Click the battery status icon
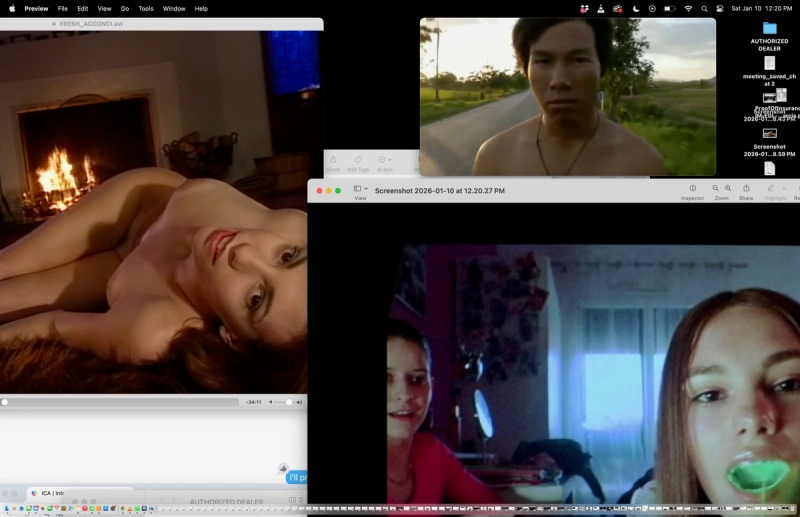Screen dimensions: 800x517 tap(669, 9)
